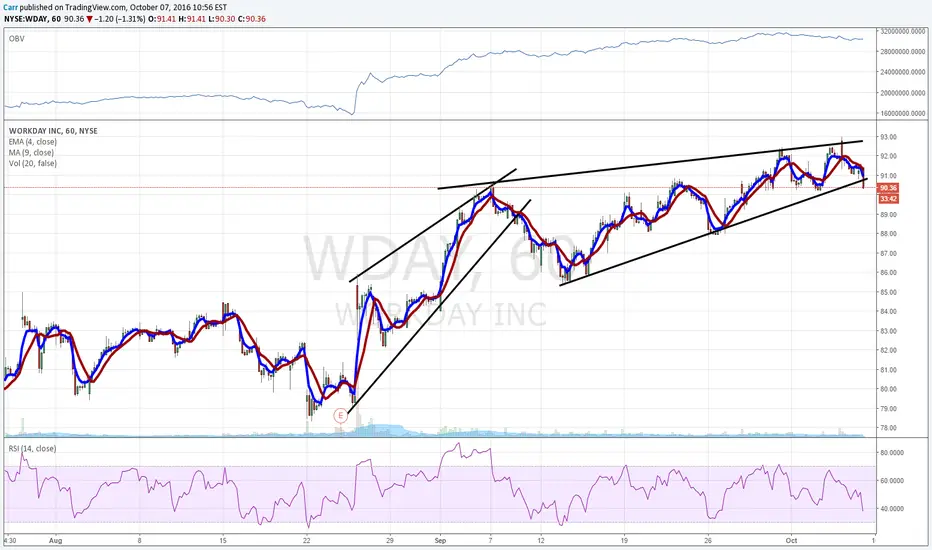Click the 'Sep' date label on time axis
The height and width of the screenshot is (550, 932).
(x=440, y=540)
